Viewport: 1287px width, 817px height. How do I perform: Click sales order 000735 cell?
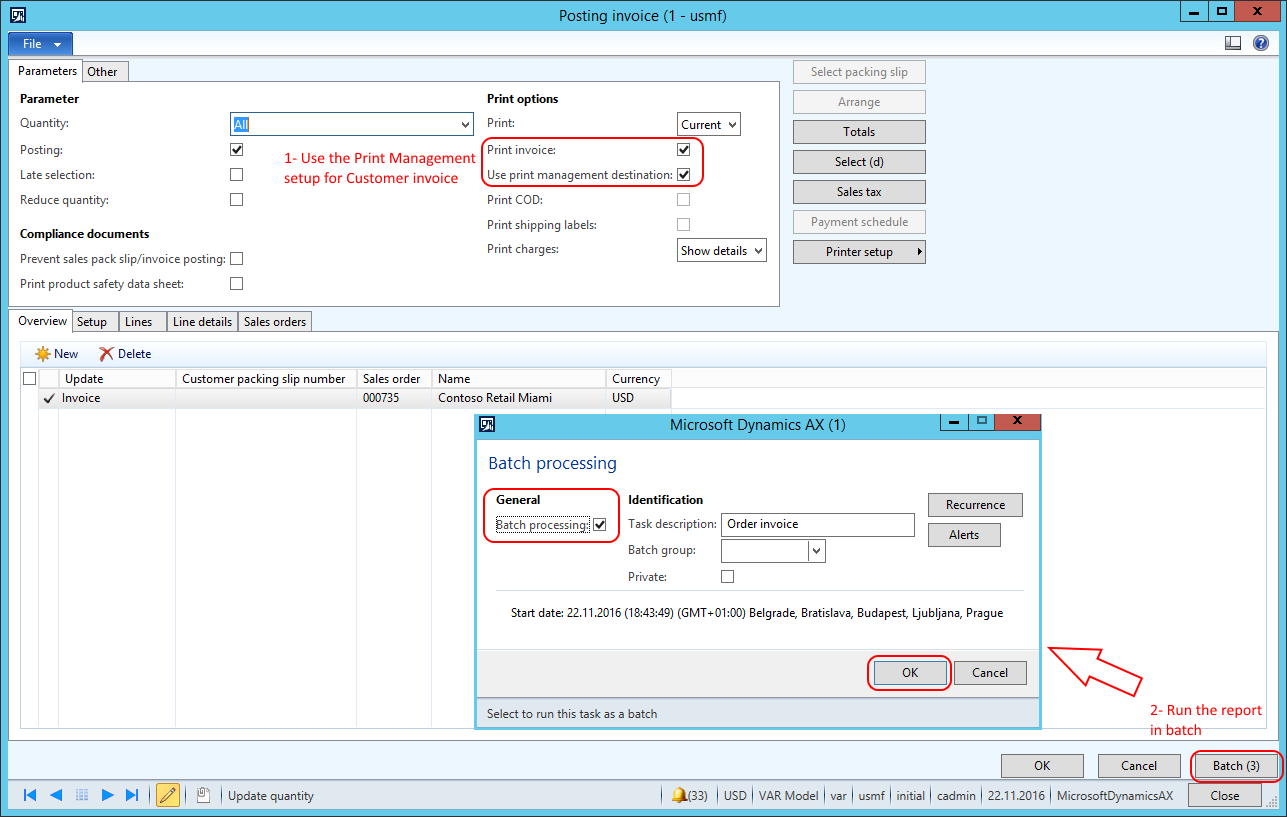394,398
